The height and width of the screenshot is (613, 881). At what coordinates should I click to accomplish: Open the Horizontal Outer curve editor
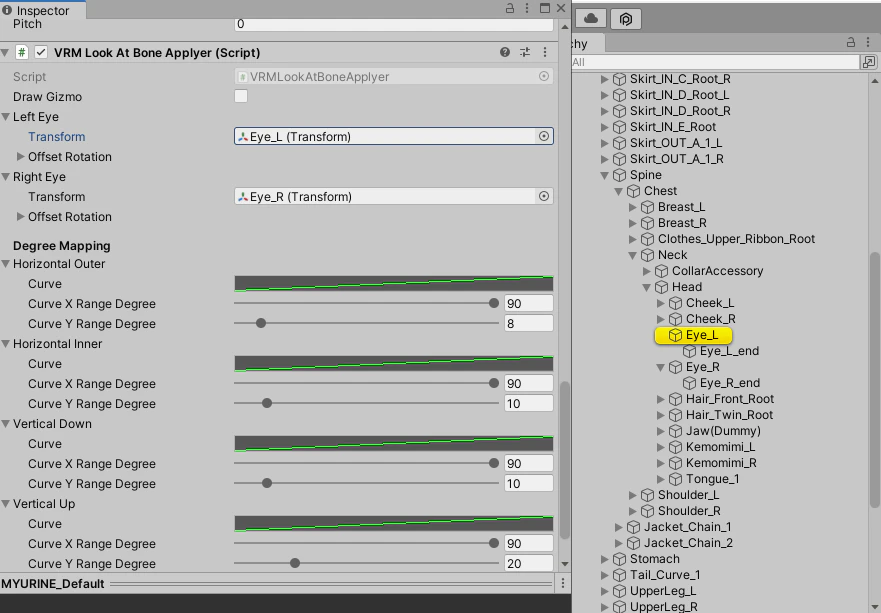(x=394, y=284)
